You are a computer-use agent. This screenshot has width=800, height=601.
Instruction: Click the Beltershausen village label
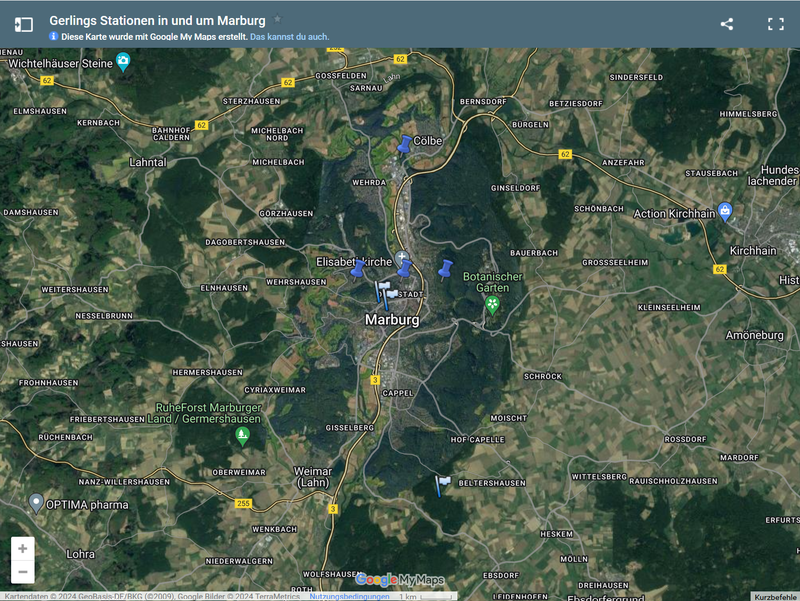pos(492,483)
